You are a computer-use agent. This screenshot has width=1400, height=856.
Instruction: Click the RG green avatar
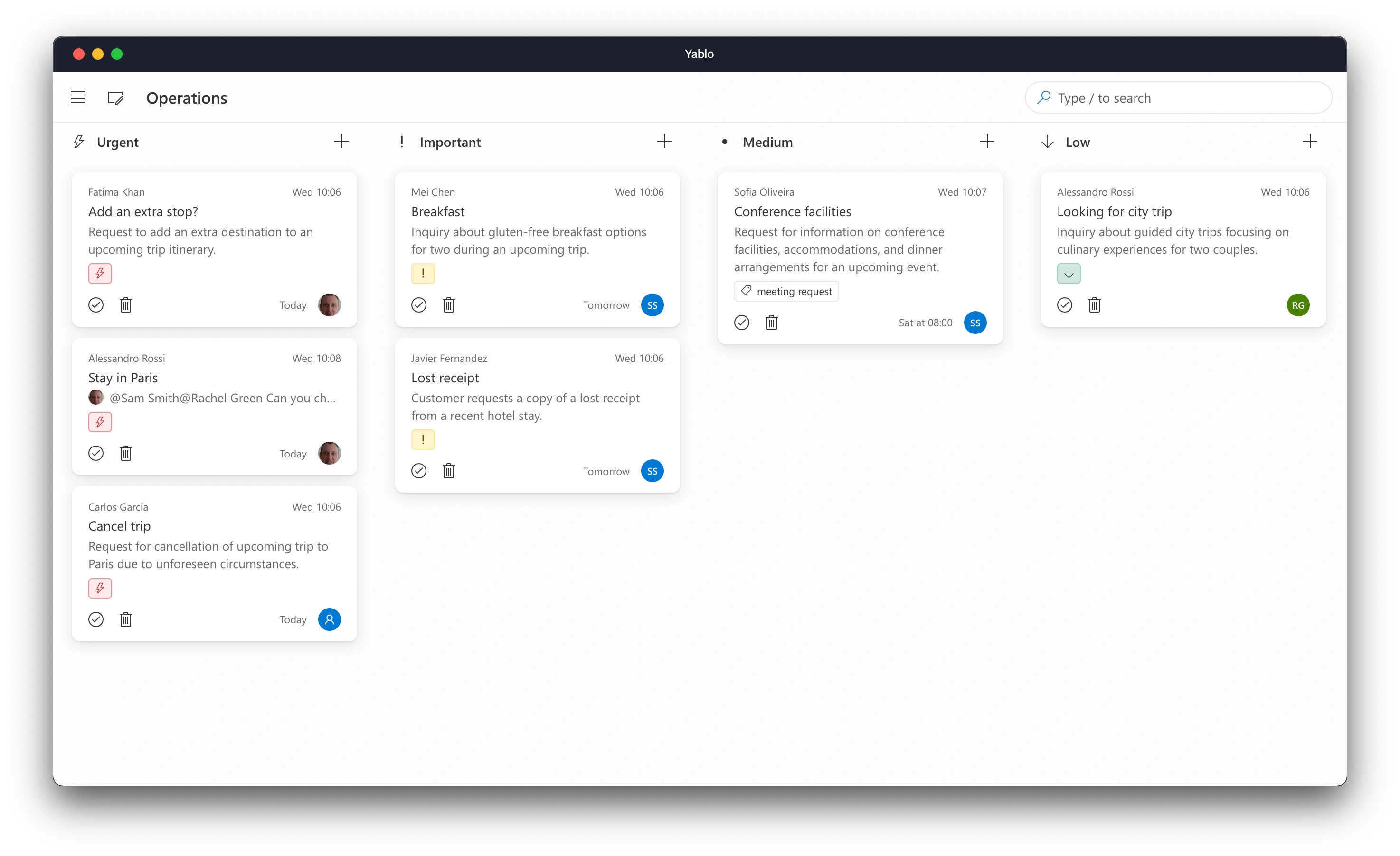point(1298,305)
